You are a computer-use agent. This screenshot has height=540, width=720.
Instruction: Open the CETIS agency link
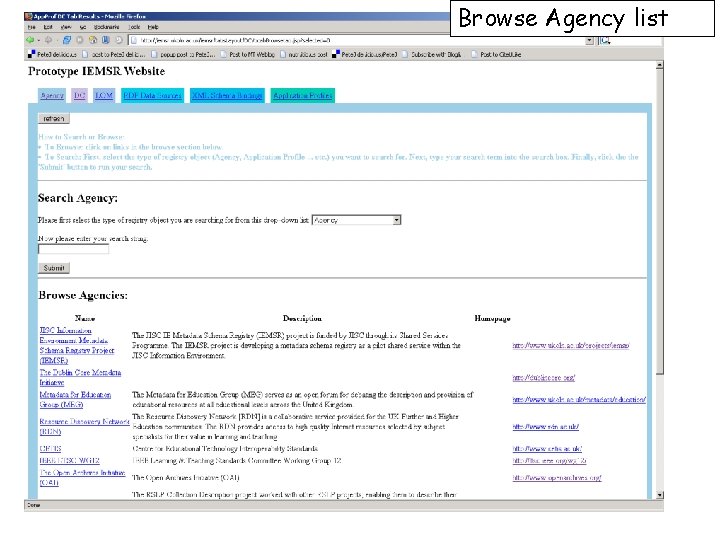pos(50,449)
